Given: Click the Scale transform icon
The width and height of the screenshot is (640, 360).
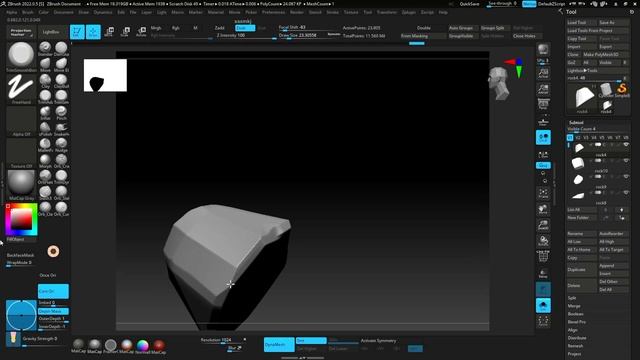Looking at the screenshot, I should pos(125,32).
